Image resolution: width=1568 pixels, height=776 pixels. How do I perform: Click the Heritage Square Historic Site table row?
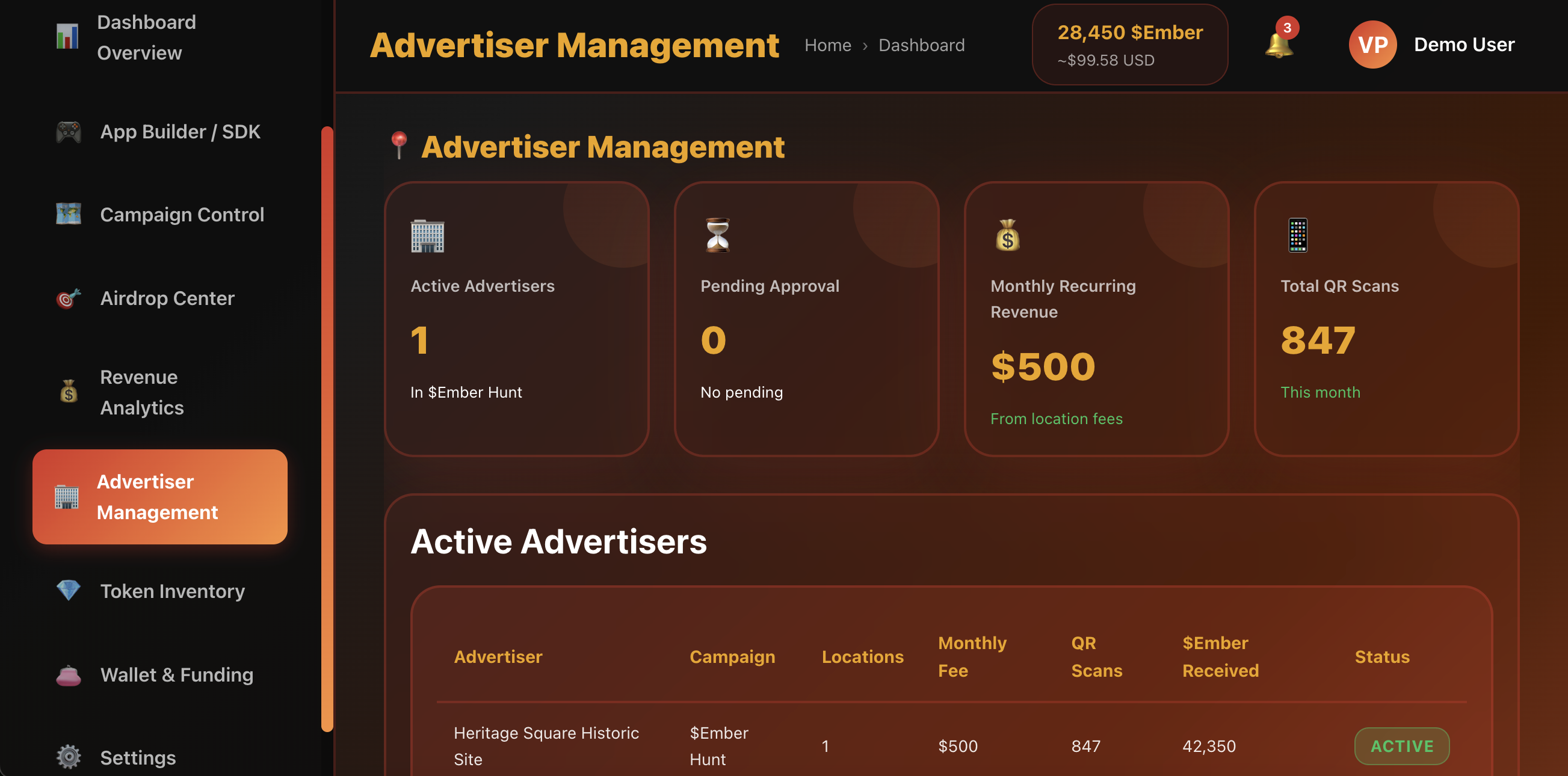(x=913, y=745)
